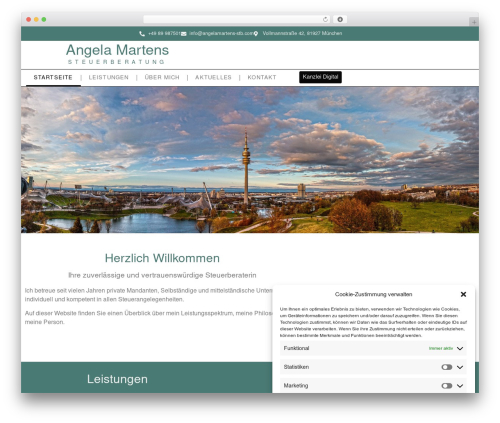
Task: Click the map pin location icon
Action: (256, 34)
